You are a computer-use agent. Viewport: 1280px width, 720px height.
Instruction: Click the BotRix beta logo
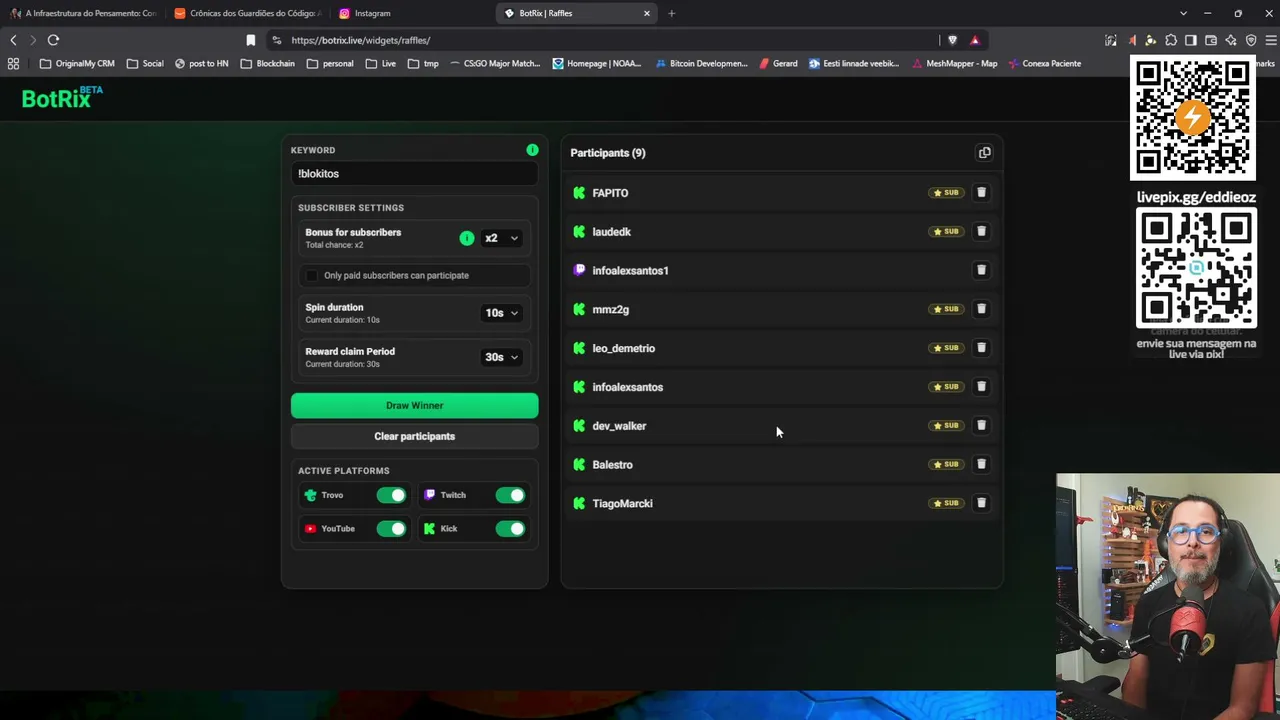pos(62,97)
